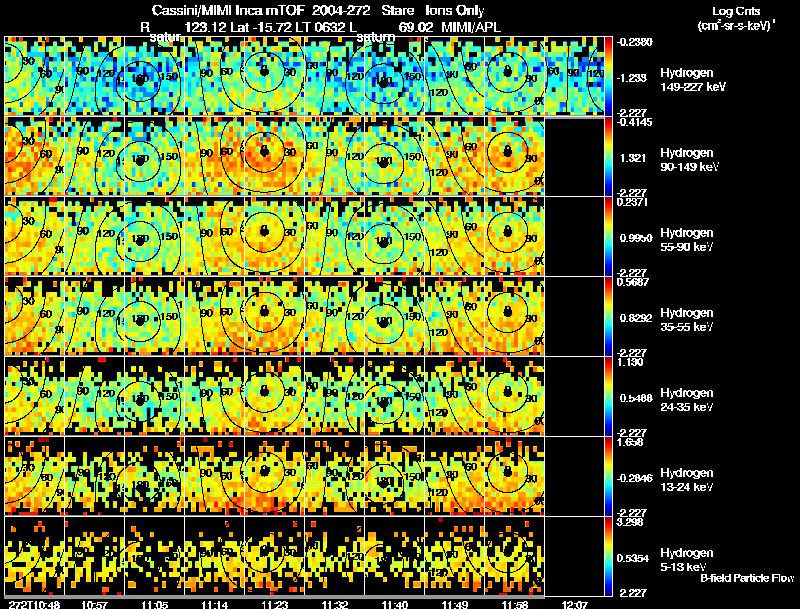This screenshot has height=609, width=800.
Task: Select the 'Hydrogen 55-90 keV' row label
Action: pyautogui.click(x=687, y=240)
